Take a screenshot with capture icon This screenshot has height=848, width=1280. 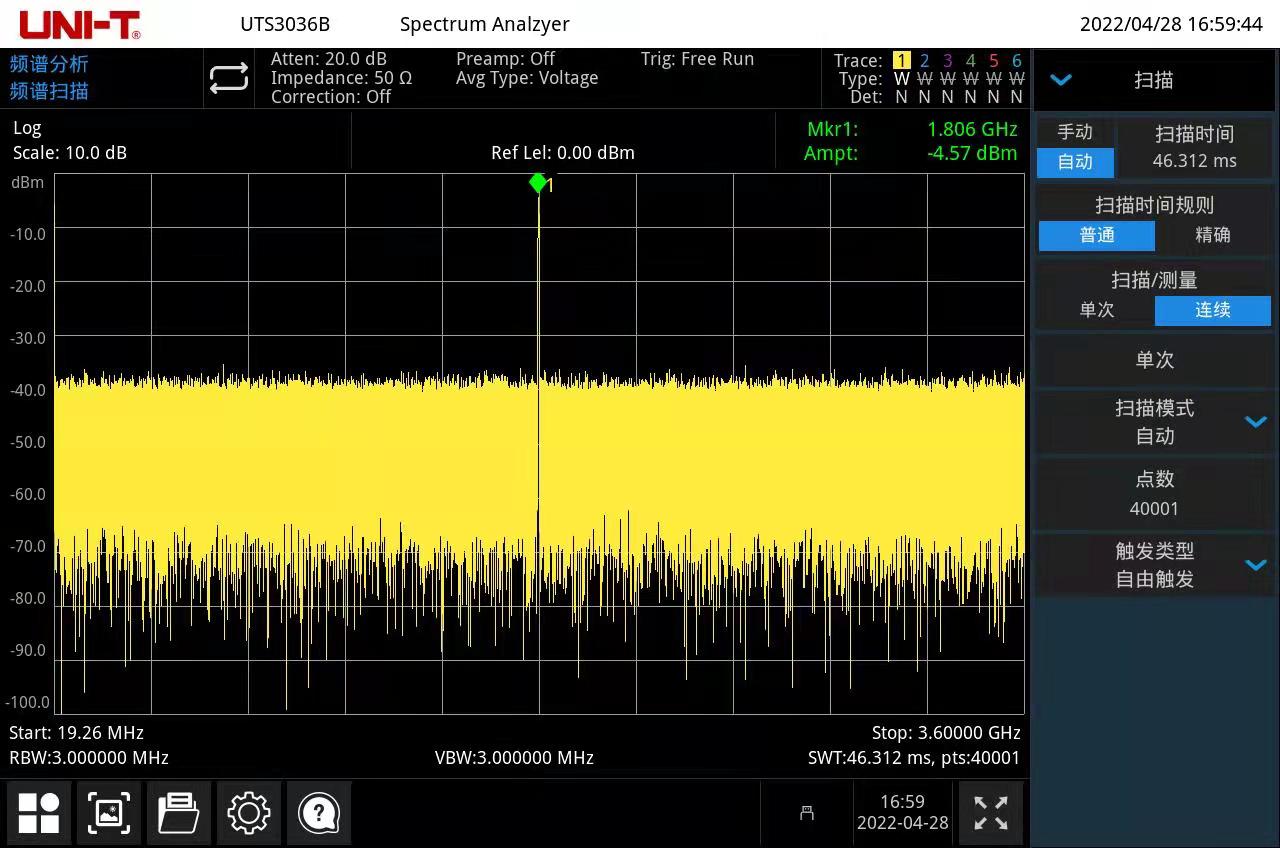[x=109, y=813]
